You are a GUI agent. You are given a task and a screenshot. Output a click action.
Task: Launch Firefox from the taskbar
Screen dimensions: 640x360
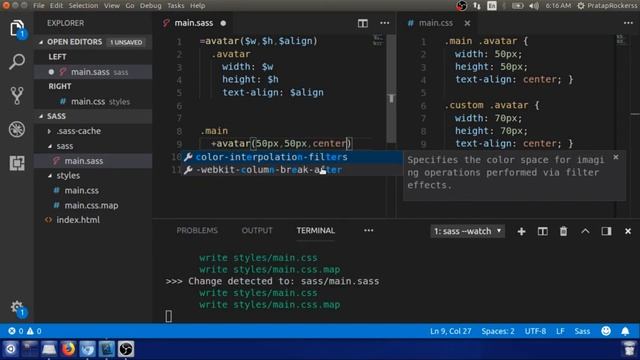(x=68, y=349)
